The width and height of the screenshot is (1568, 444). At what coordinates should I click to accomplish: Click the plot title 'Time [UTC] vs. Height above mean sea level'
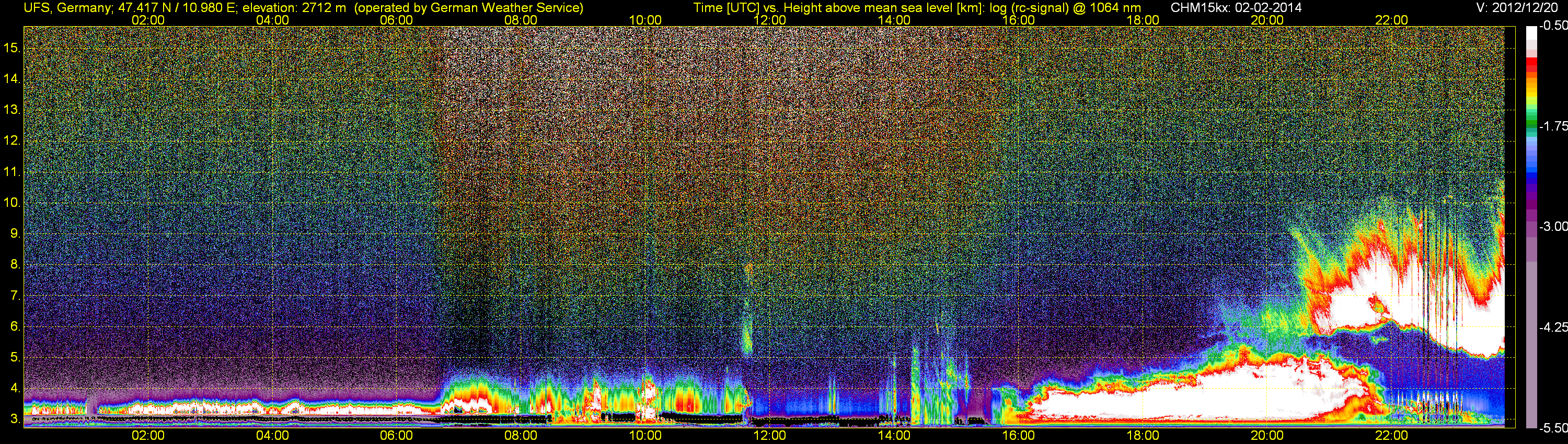point(839,8)
